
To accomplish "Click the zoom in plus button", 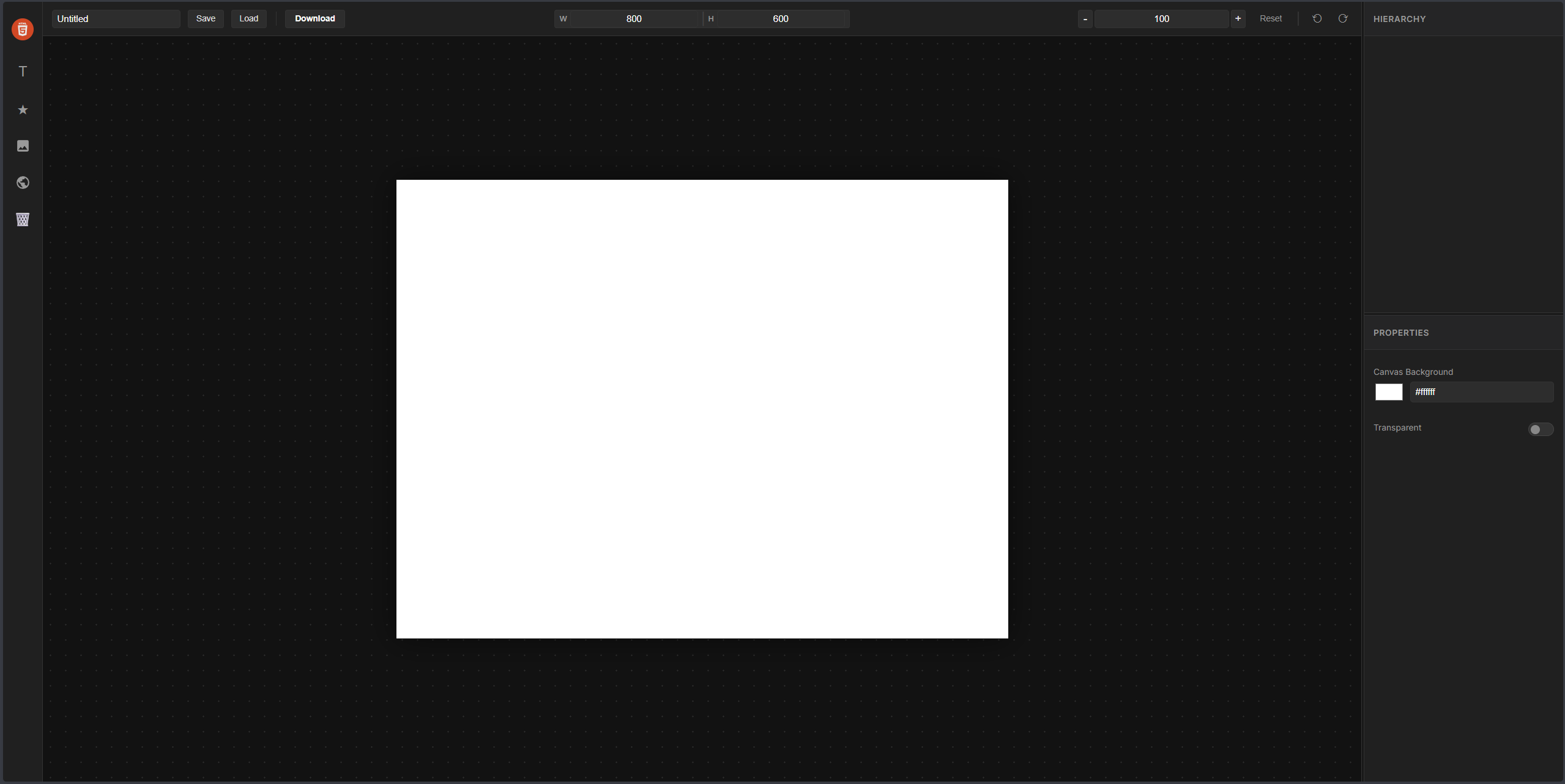I will click(1238, 18).
